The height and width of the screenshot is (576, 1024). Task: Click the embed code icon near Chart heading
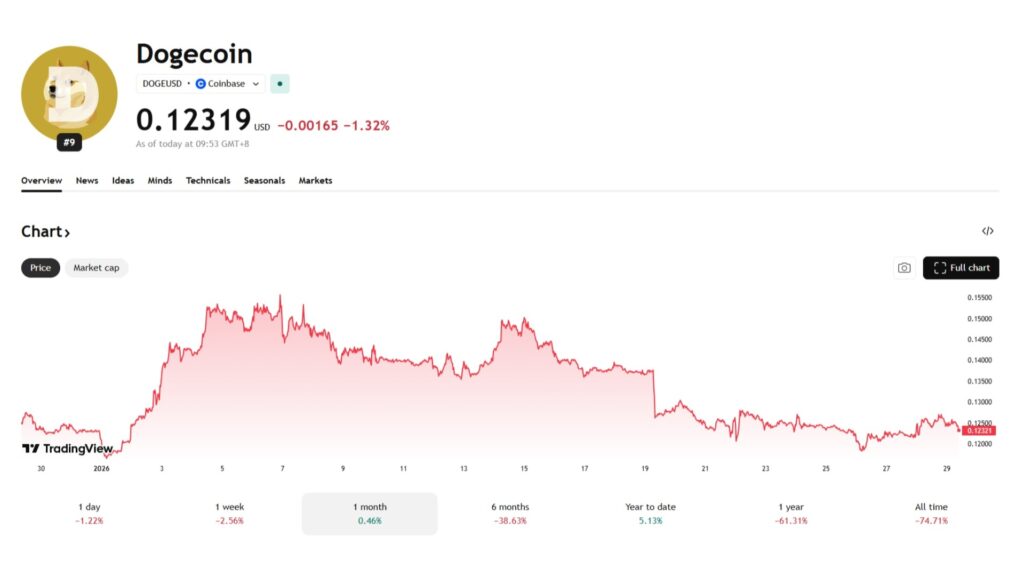tap(988, 231)
